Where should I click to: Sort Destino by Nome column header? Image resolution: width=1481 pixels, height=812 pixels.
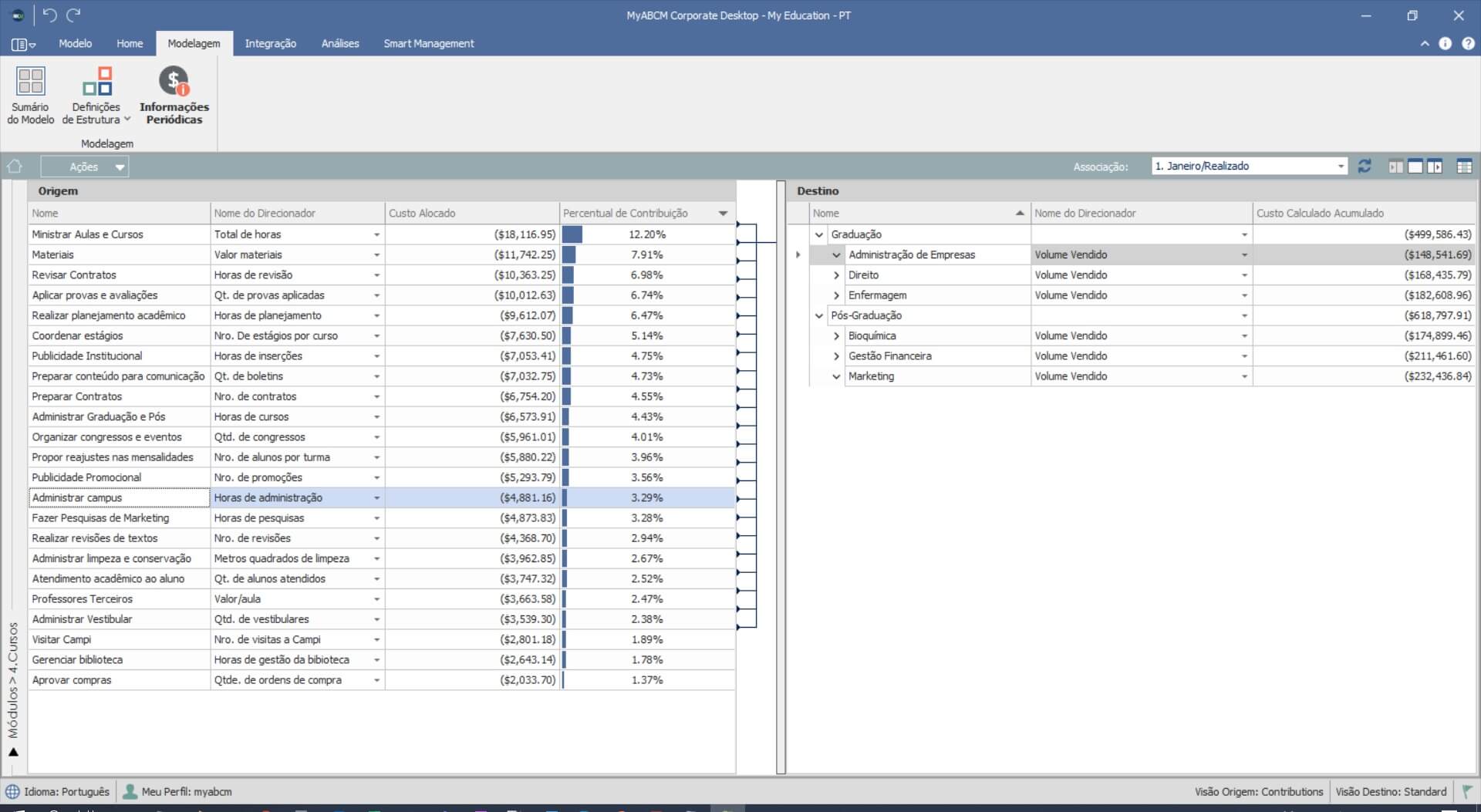[919, 213]
